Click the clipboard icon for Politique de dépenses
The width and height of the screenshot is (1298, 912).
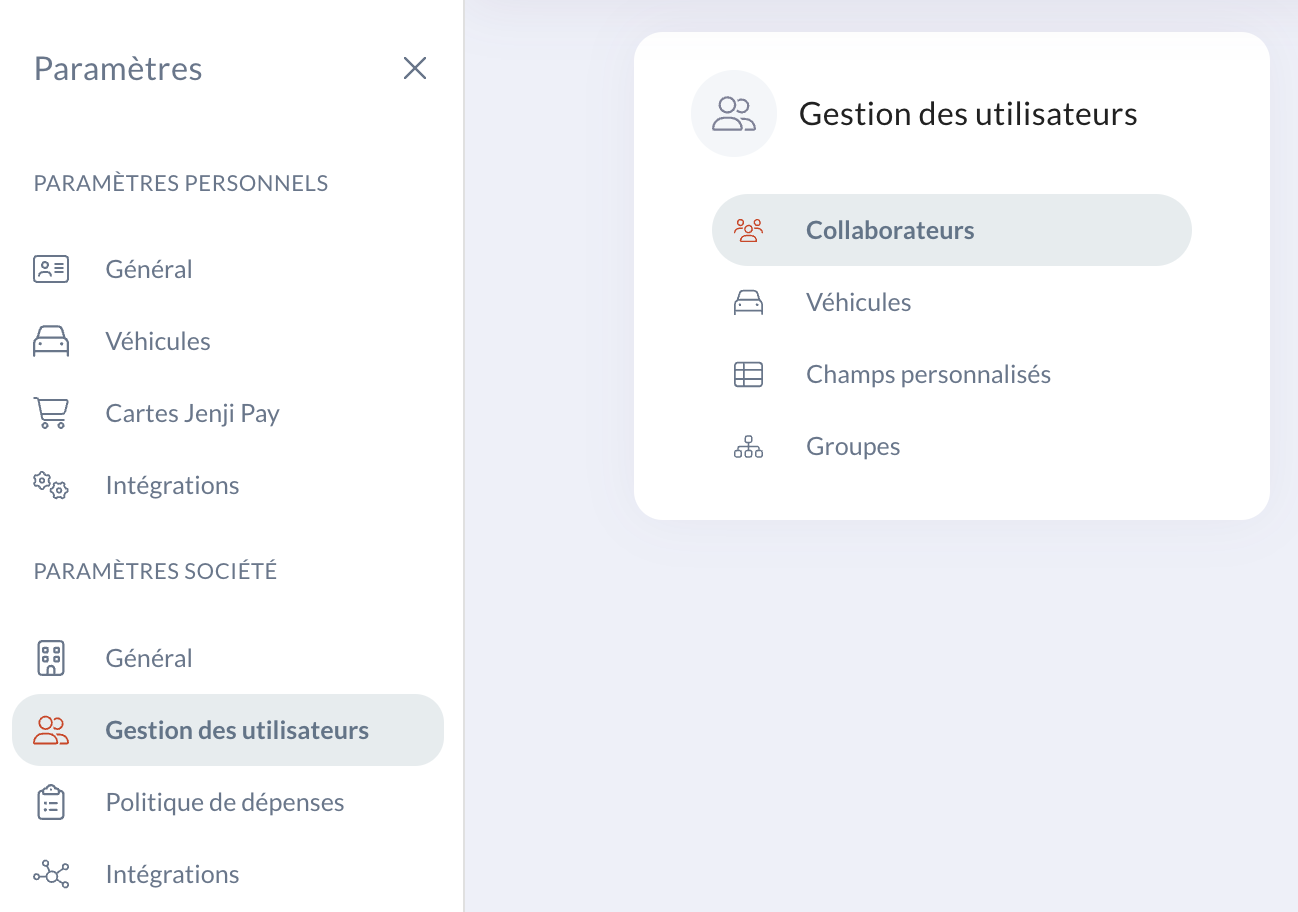pyautogui.click(x=51, y=802)
